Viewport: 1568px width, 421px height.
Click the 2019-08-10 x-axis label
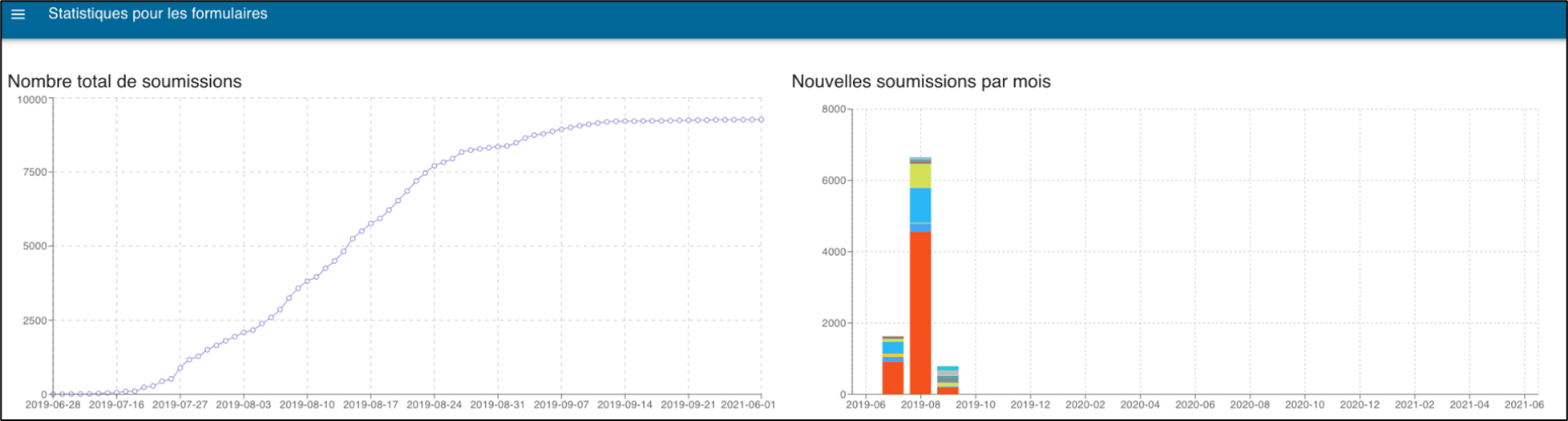coord(307,405)
